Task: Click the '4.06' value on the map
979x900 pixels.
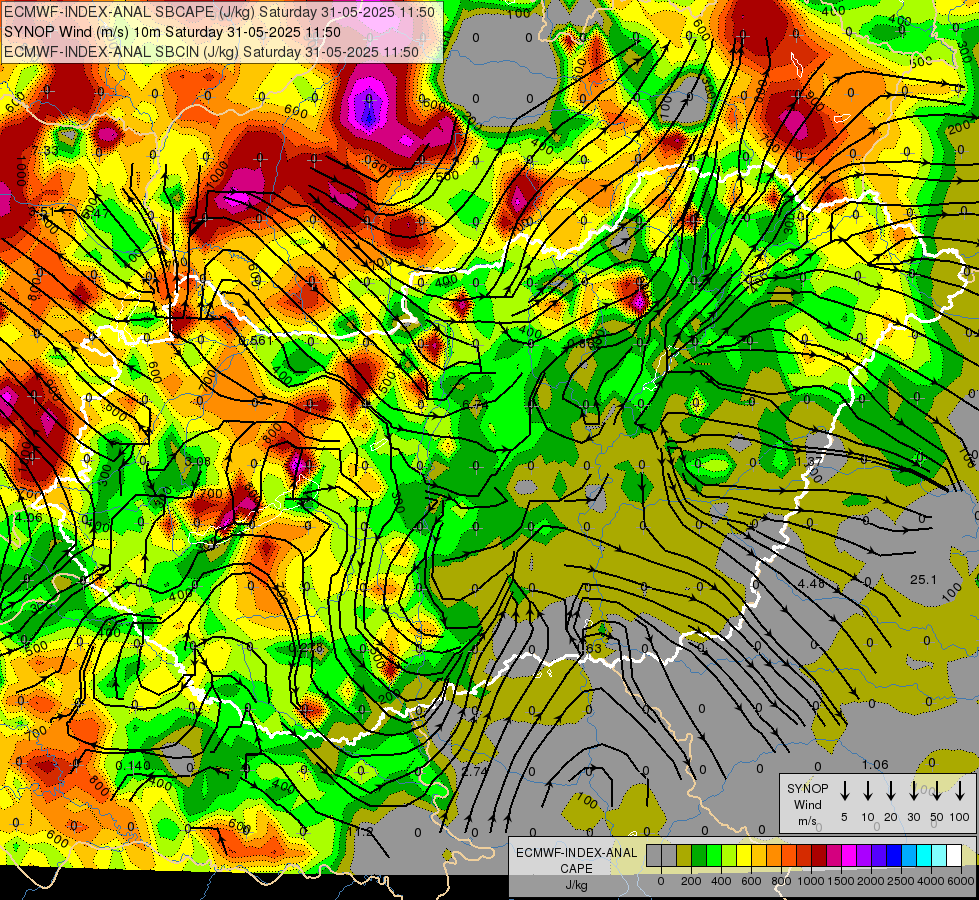Action: pos(29,517)
